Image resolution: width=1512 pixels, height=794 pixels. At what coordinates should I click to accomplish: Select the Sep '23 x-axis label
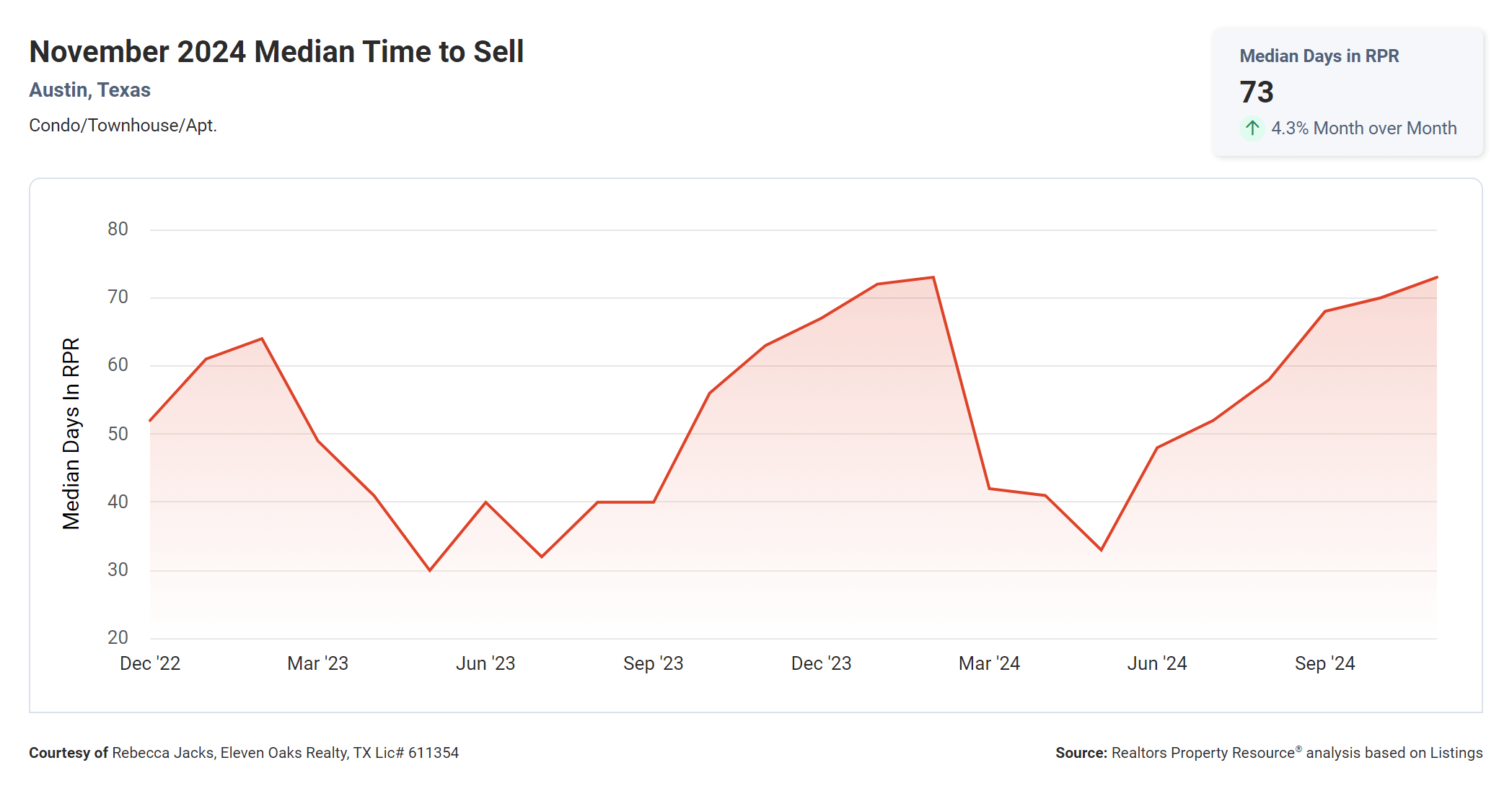pyautogui.click(x=653, y=663)
